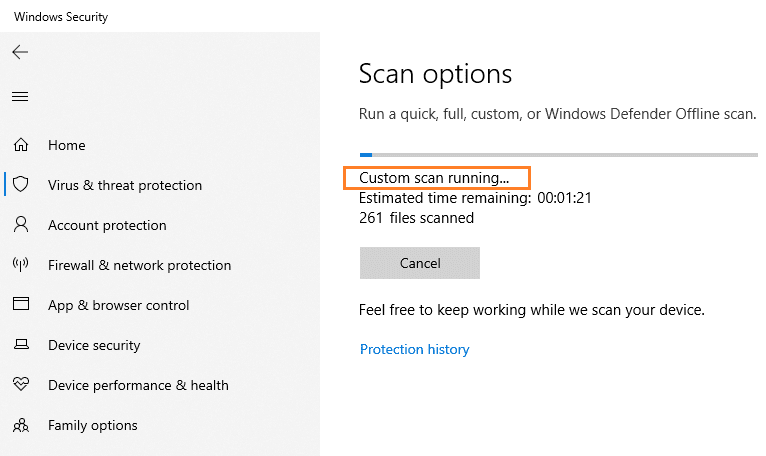Click the App & browser control window icon
Image resolution: width=766 pixels, height=456 pixels.
[21, 304]
